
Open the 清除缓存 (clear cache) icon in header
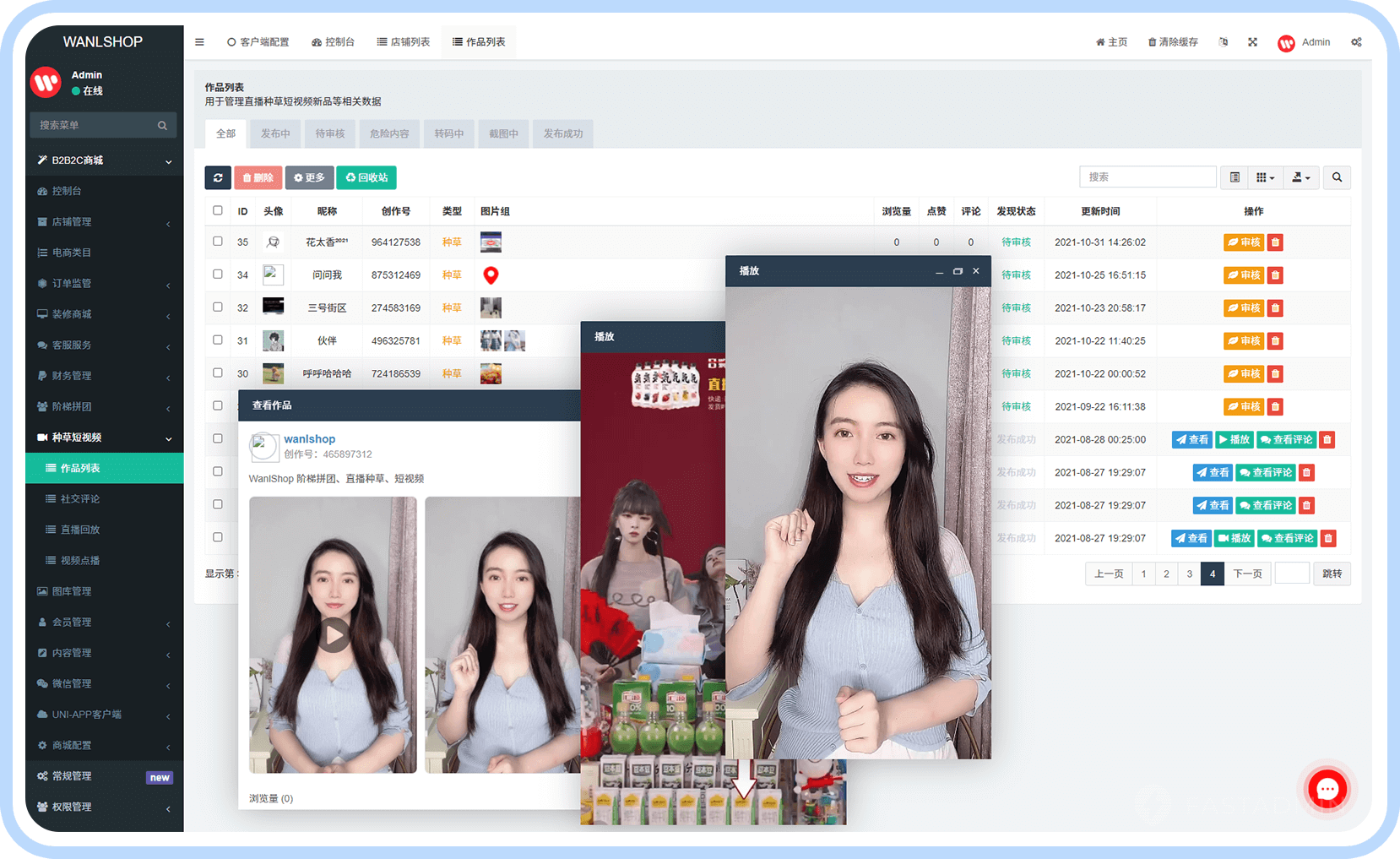pyautogui.click(x=1173, y=41)
